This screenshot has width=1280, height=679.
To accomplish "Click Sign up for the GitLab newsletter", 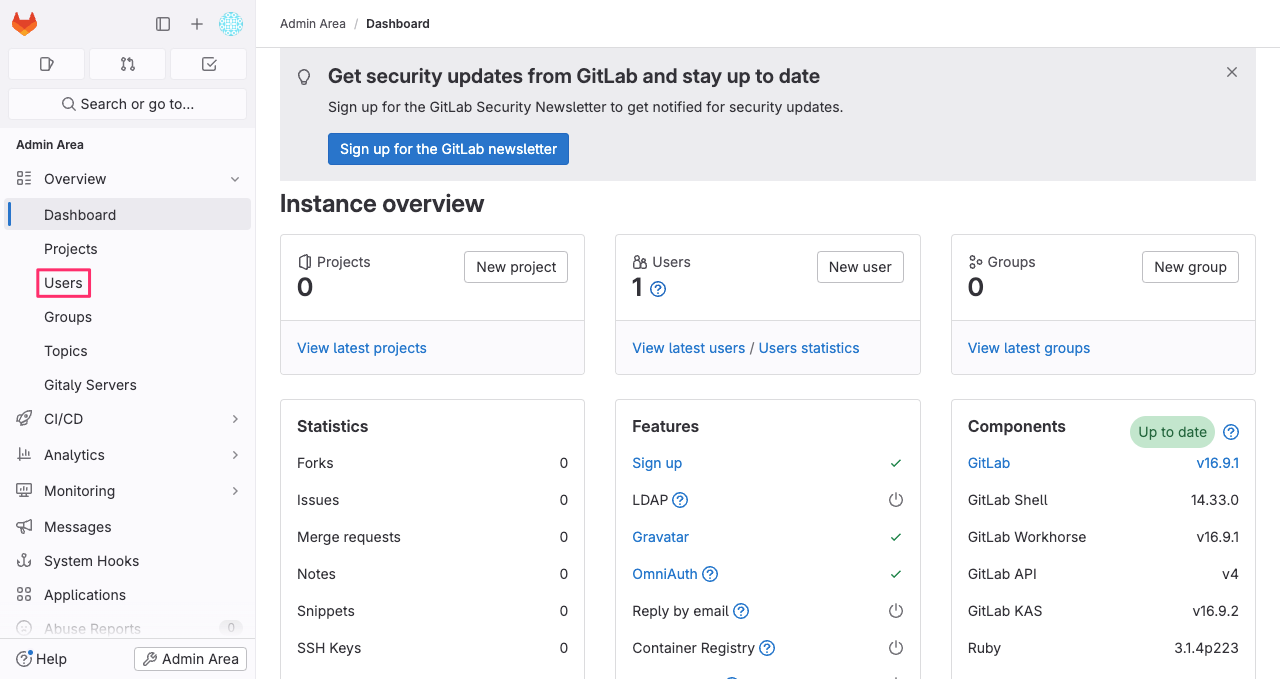I will (x=448, y=149).
